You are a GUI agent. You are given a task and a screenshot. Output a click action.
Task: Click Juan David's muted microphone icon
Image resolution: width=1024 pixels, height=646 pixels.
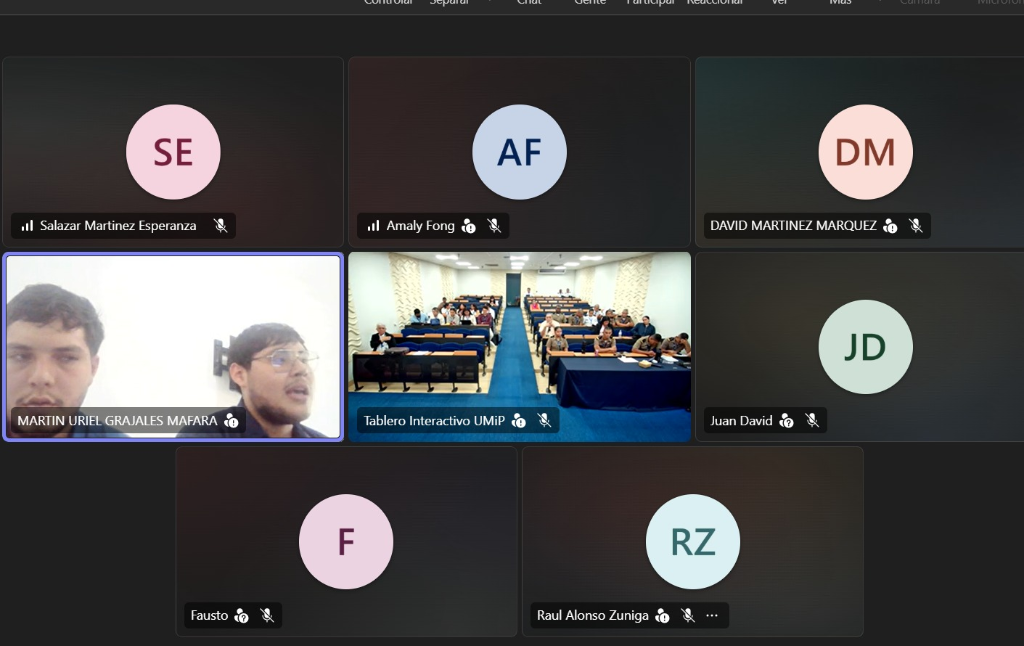812,421
